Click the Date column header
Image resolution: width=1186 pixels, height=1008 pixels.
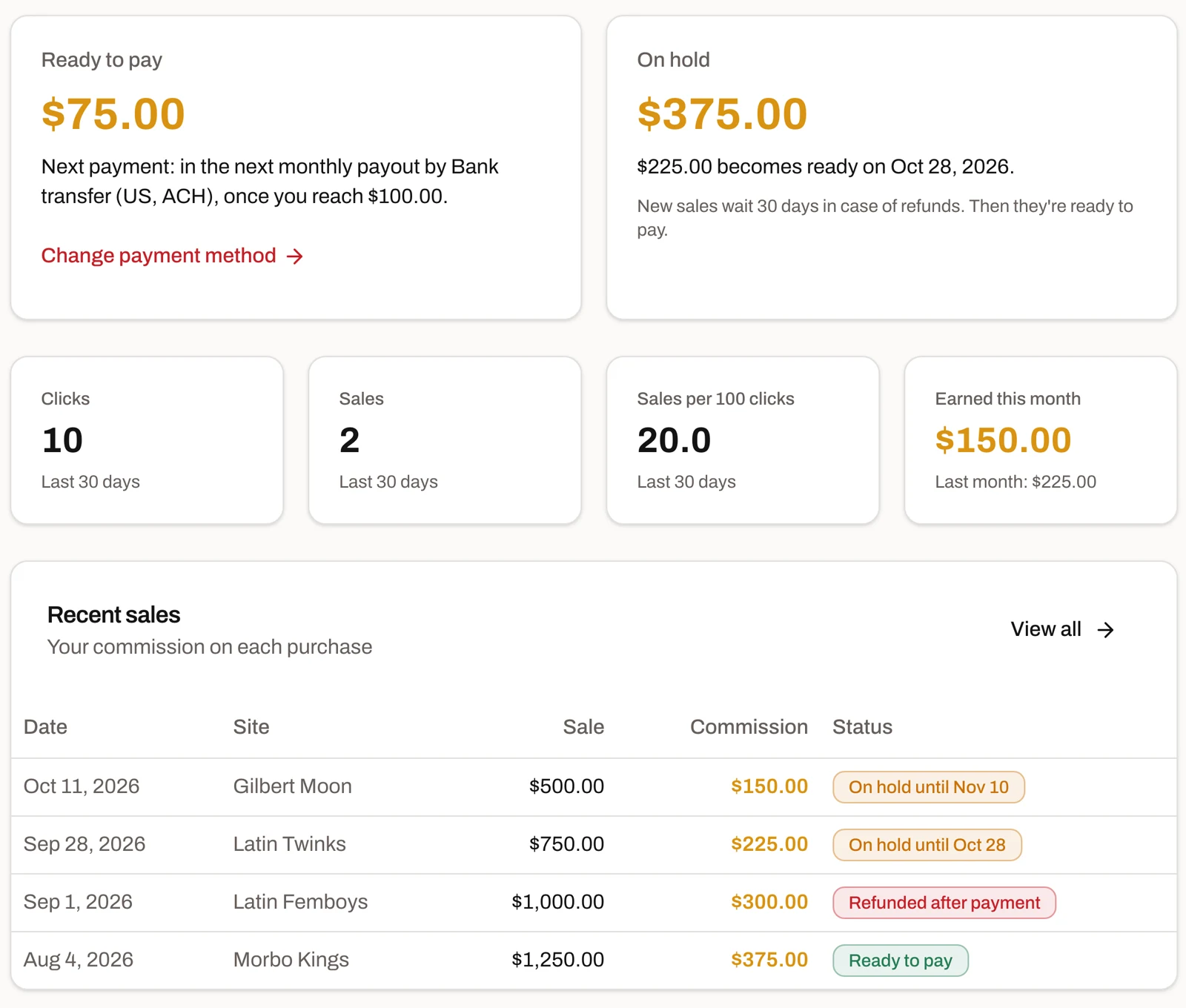coord(45,727)
